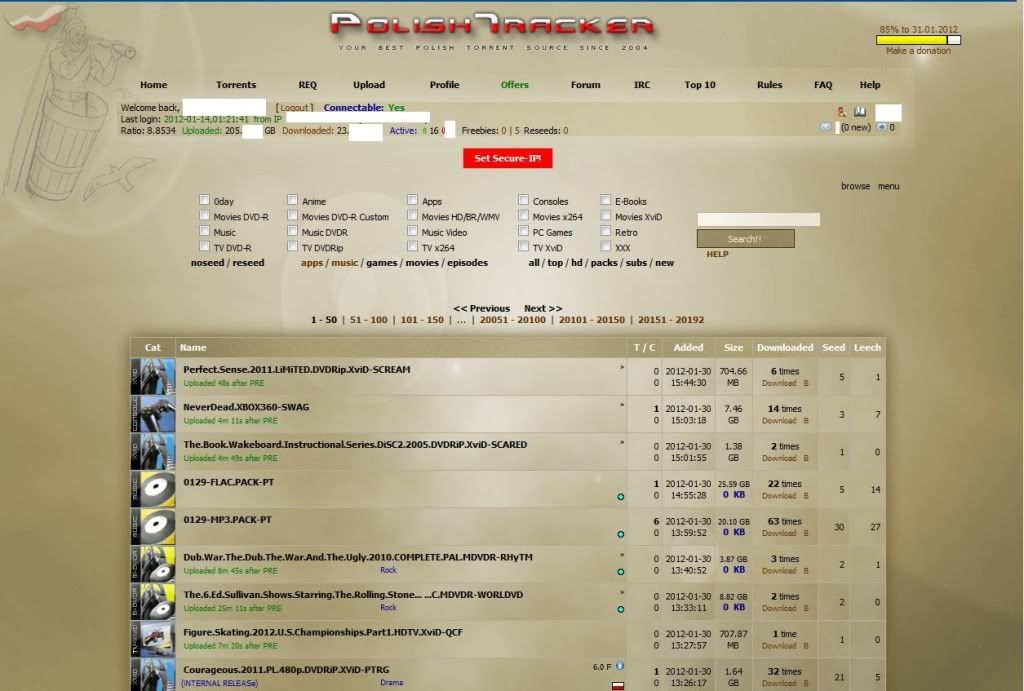
Task: Open the Torrents menu item
Action: [x=236, y=85]
